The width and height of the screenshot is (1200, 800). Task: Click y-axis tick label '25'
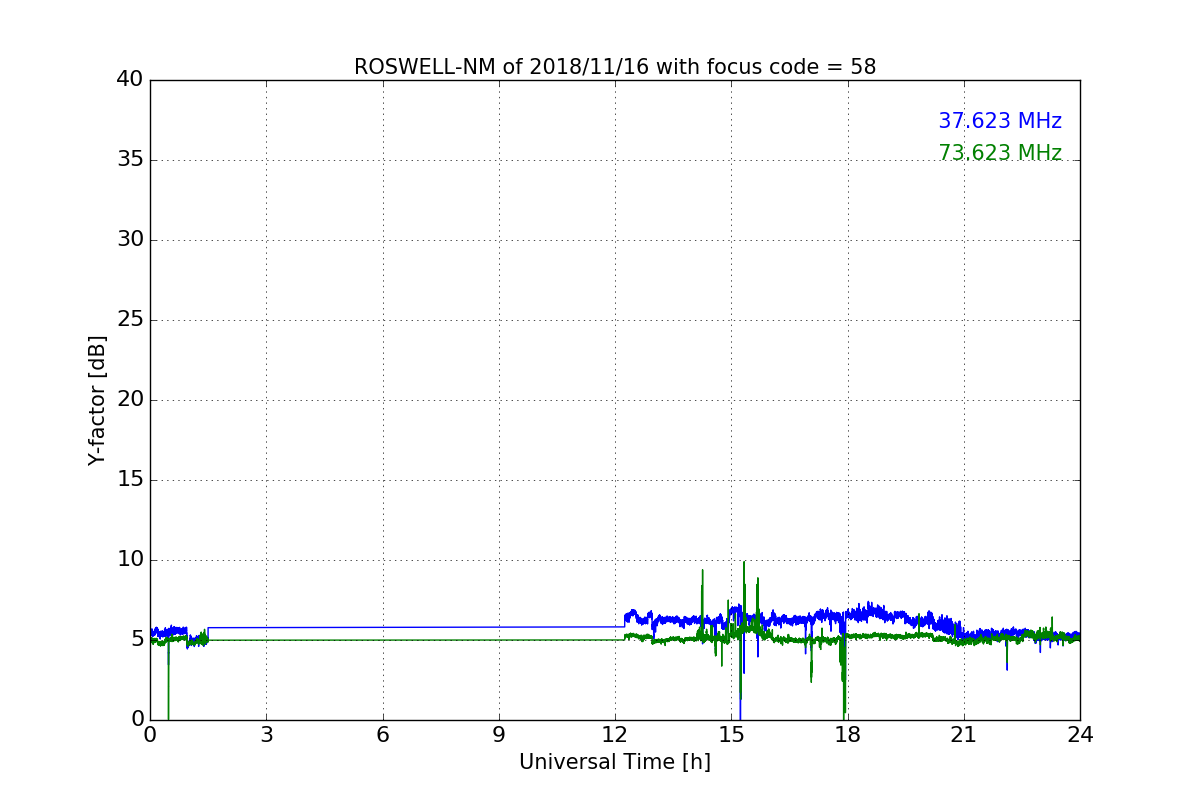[x=130, y=320]
